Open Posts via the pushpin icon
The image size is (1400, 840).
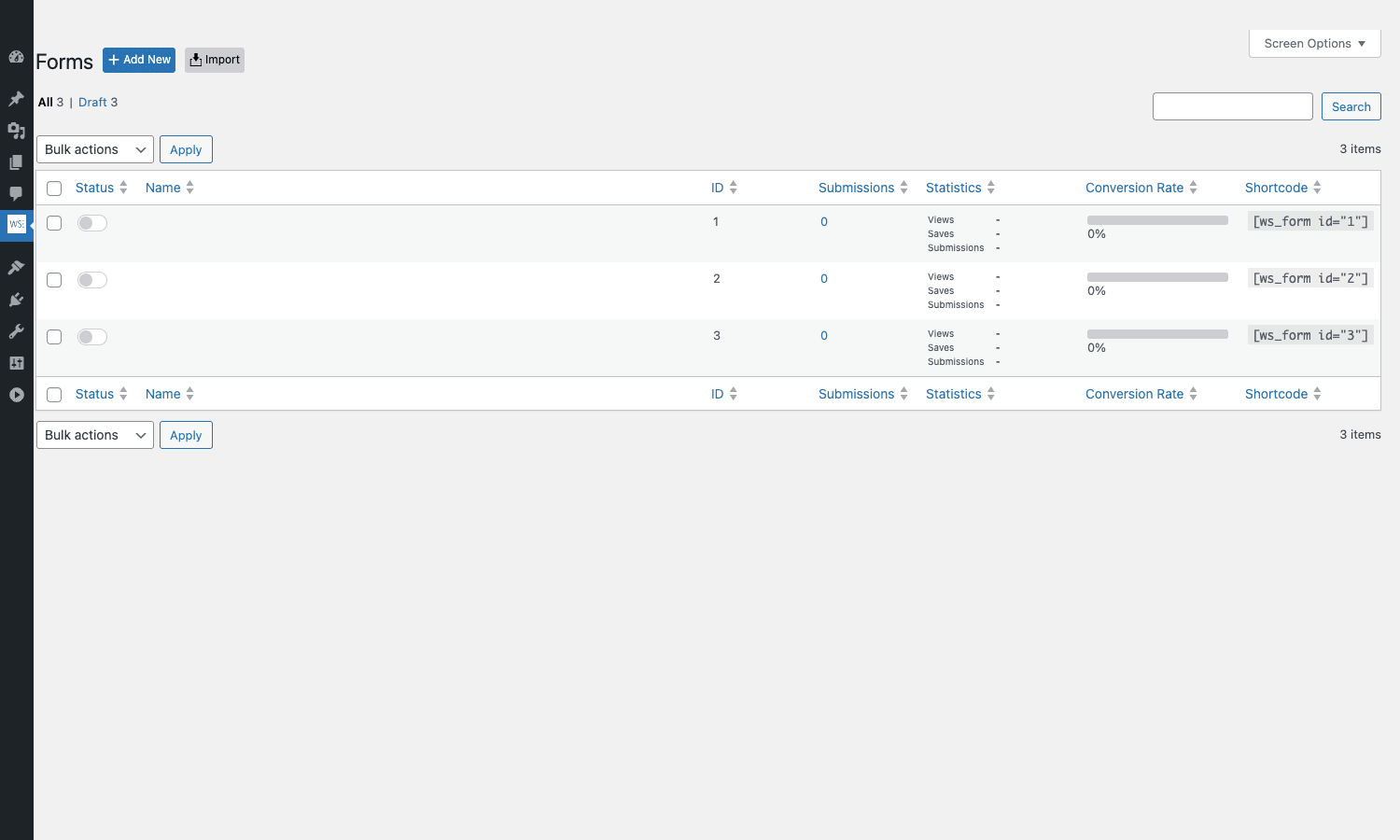click(x=16, y=99)
